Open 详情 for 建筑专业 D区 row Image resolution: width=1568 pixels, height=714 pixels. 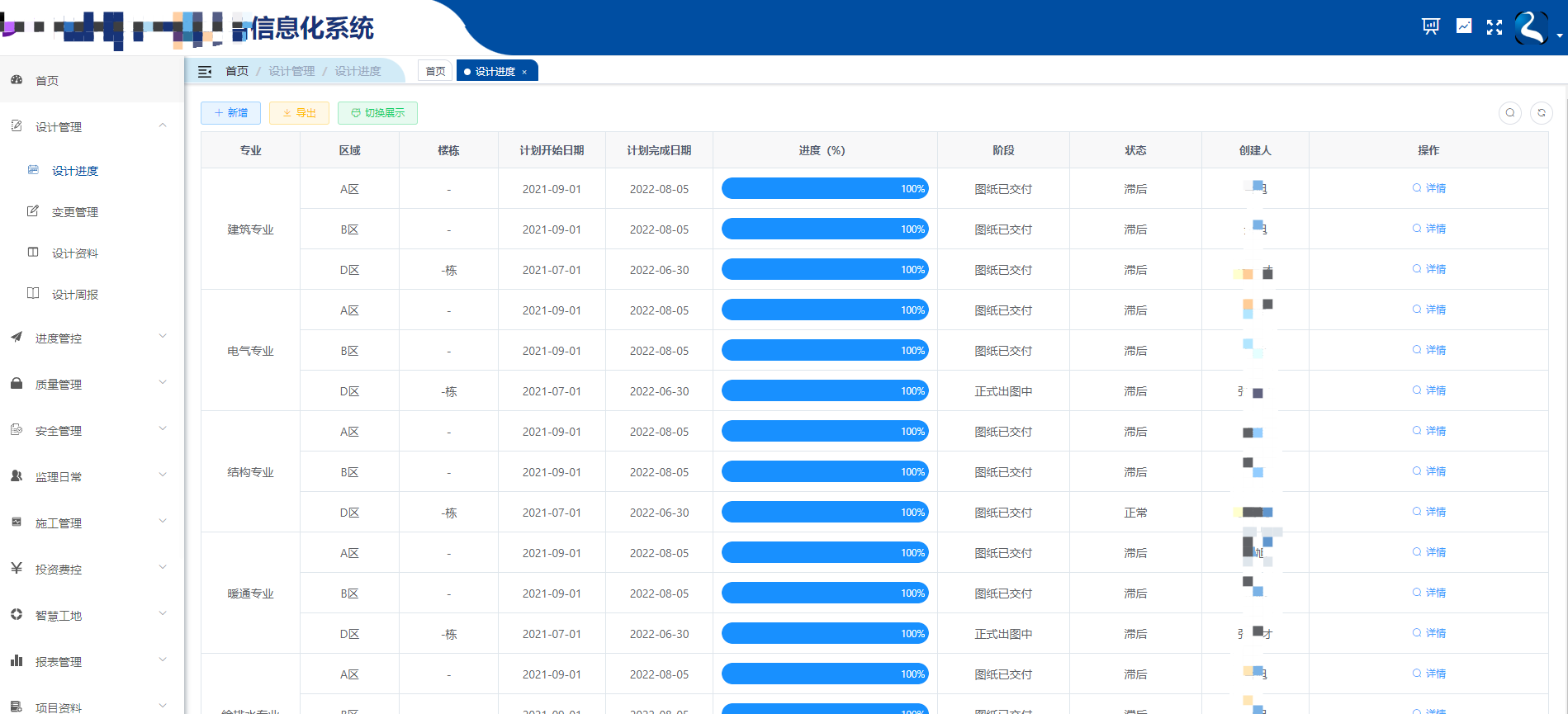[1428, 269]
